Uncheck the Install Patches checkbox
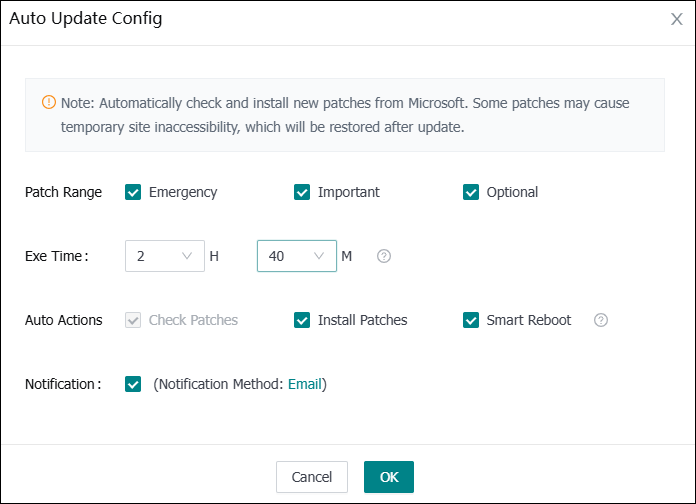 [302, 320]
